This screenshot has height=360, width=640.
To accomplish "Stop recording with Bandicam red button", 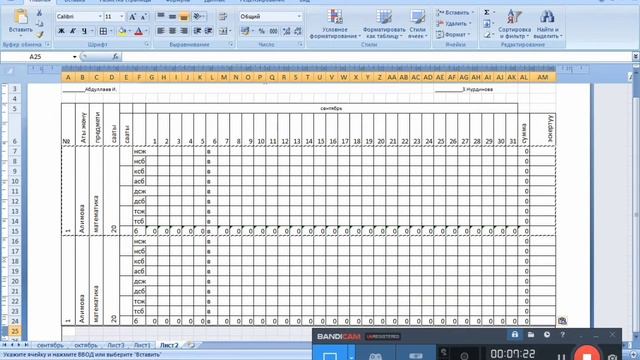I will tap(587, 353).
